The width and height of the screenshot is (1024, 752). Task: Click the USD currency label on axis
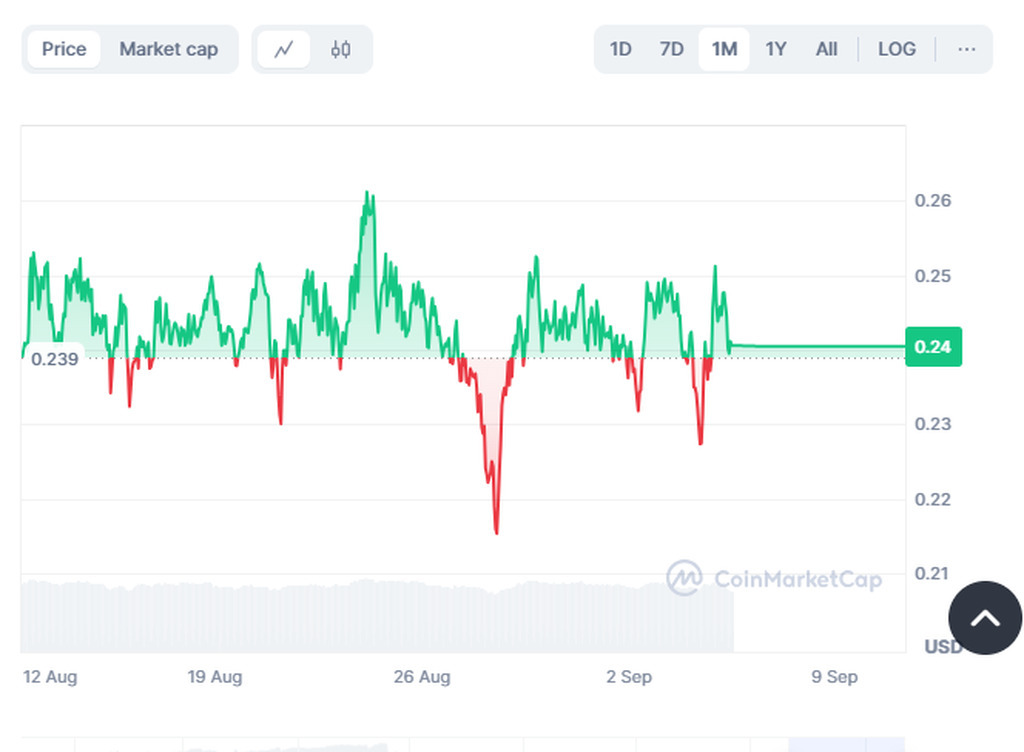pos(942,647)
